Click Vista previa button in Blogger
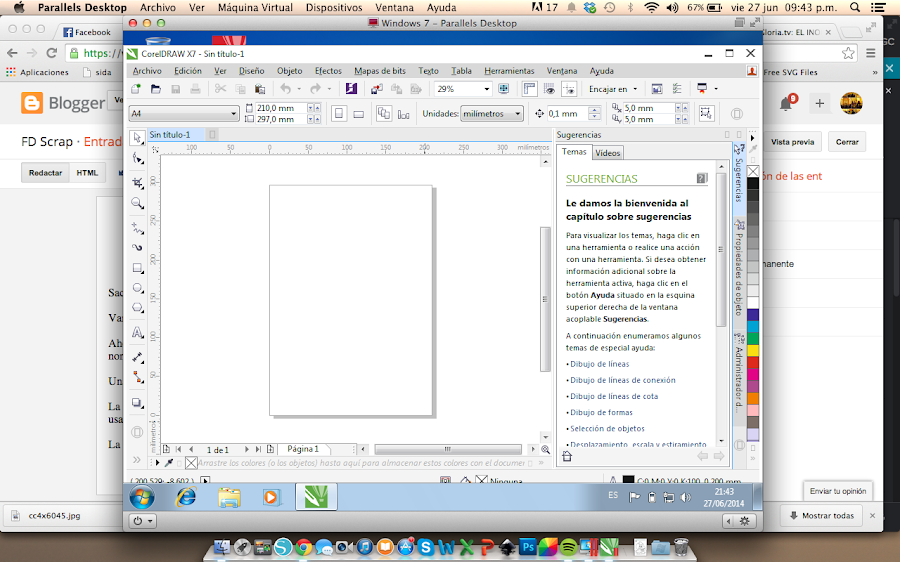The height and width of the screenshot is (562, 900). 792,142
